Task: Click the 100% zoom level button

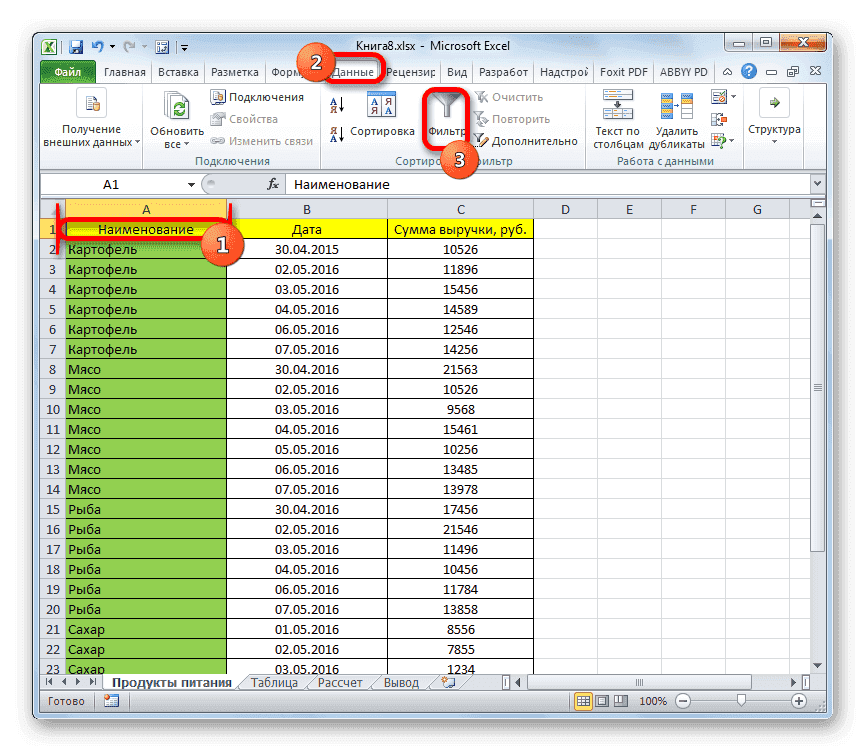Action: [652, 701]
